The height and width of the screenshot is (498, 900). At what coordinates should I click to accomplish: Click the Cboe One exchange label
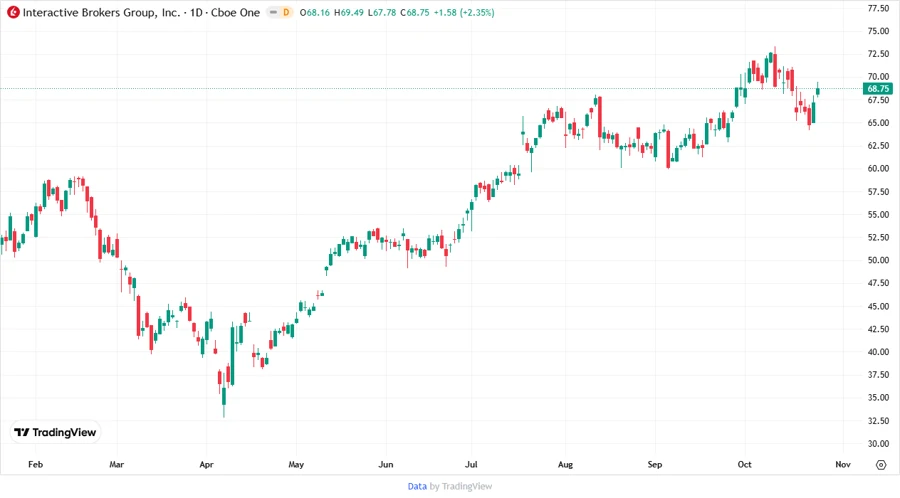coord(235,12)
